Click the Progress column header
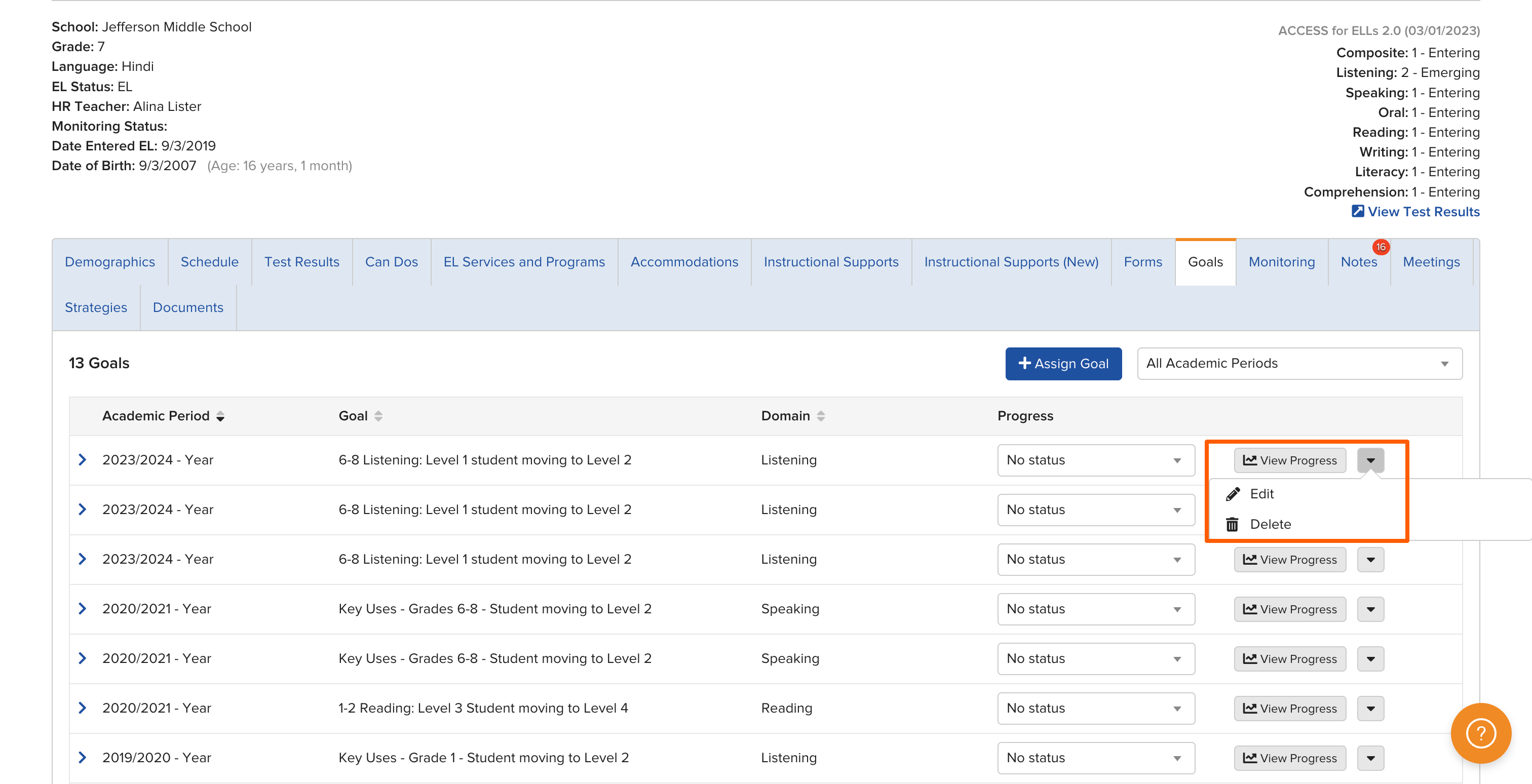1532x784 pixels. (x=1025, y=416)
